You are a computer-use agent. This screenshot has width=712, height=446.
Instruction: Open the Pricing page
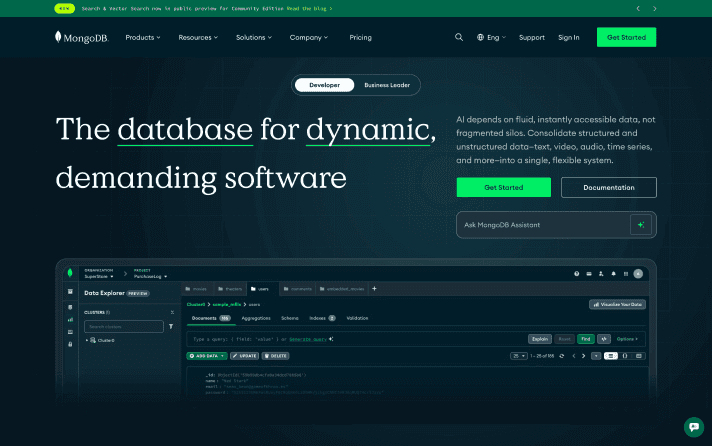tap(361, 37)
